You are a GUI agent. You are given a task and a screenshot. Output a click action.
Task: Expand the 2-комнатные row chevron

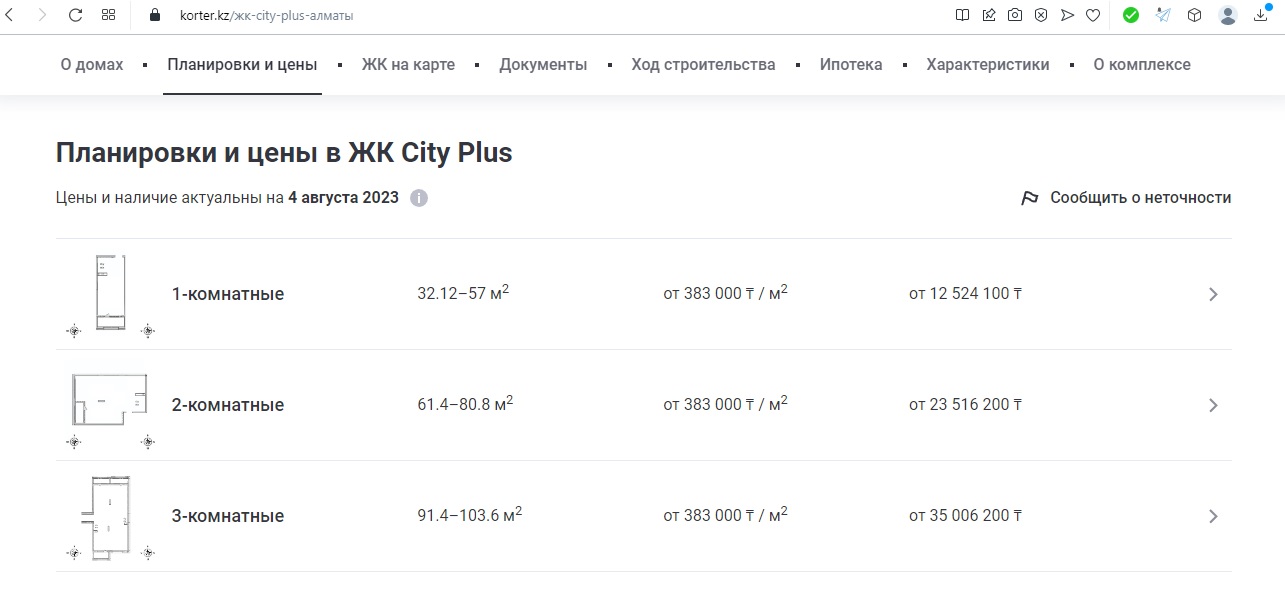pos(1213,405)
